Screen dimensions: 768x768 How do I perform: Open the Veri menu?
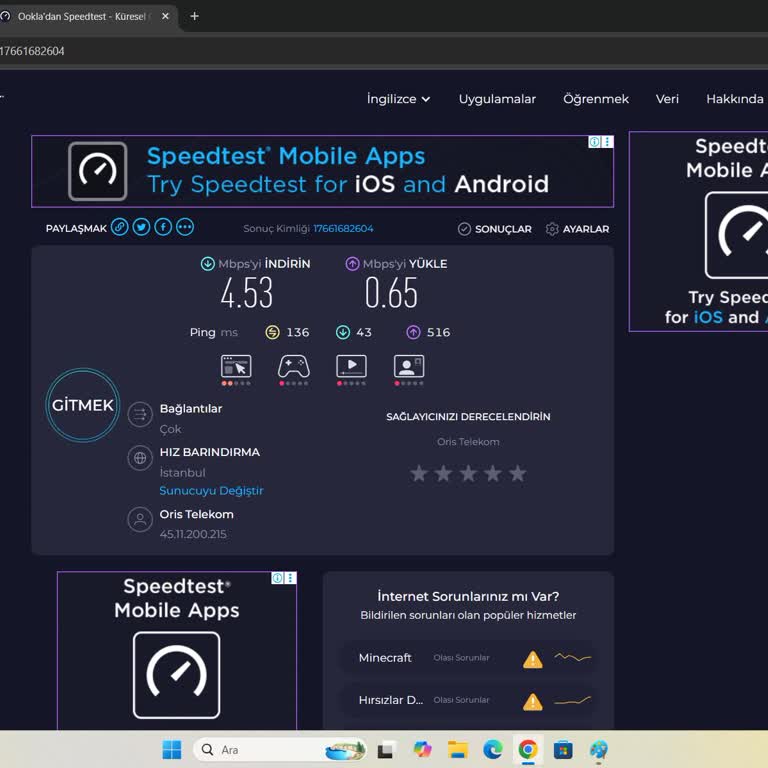point(667,99)
